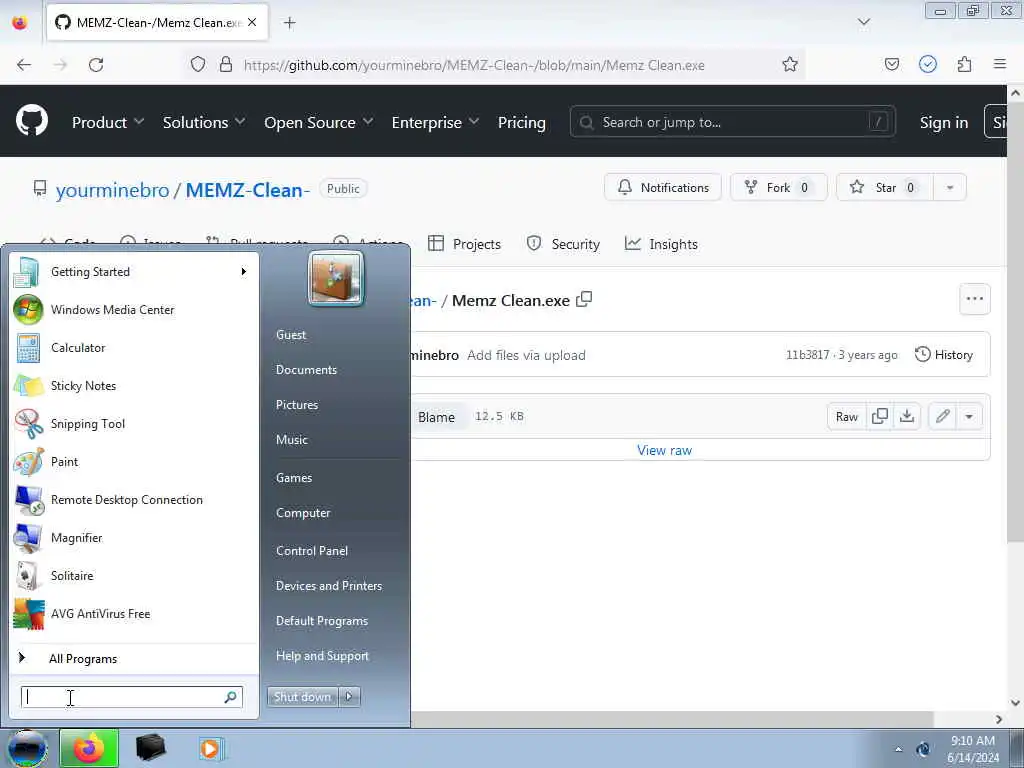
Task: Click the shield tracking protection icon
Action: (x=198, y=65)
